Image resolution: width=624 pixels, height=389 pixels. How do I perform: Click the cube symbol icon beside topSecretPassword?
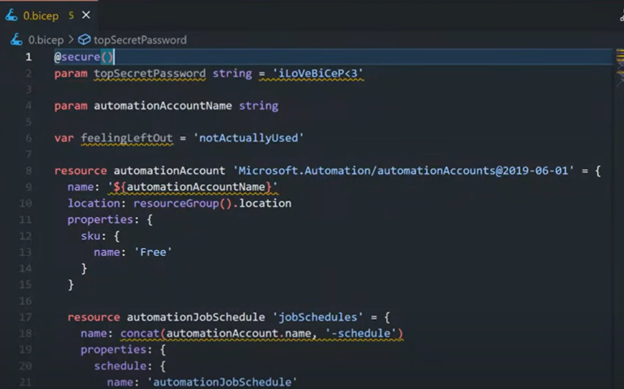tap(84, 40)
